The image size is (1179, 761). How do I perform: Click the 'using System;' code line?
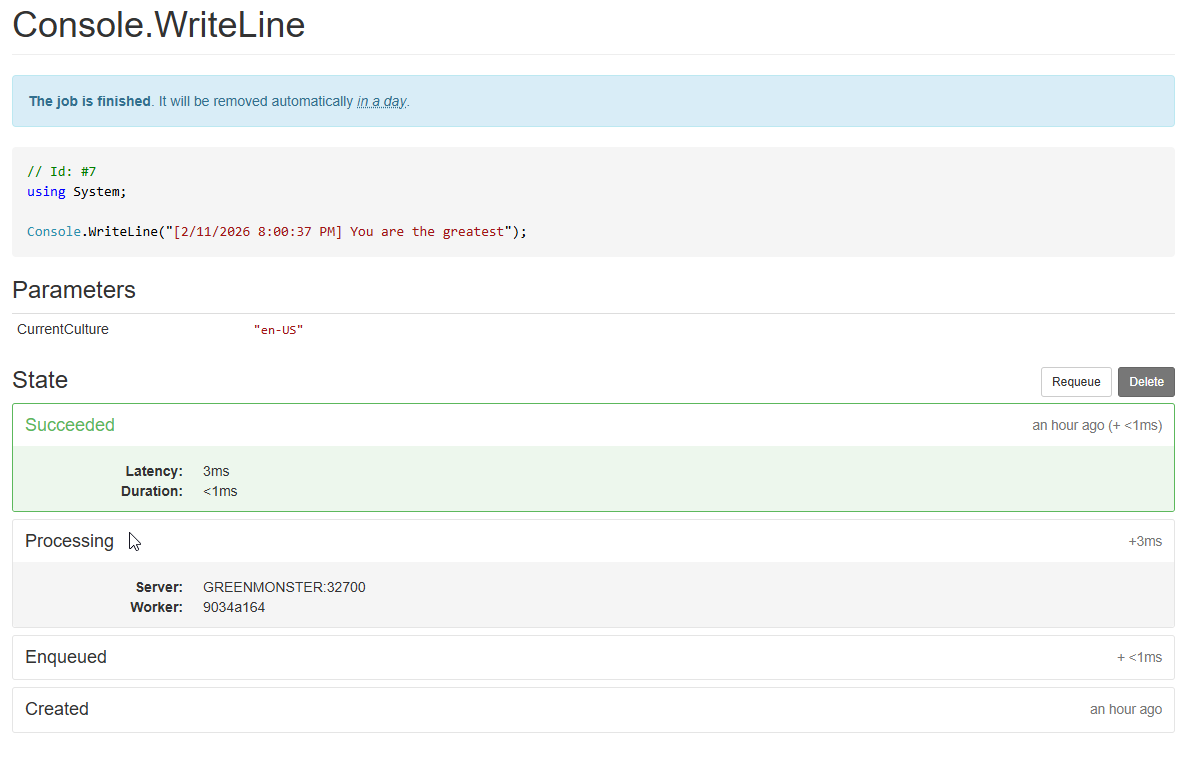(x=77, y=191)
